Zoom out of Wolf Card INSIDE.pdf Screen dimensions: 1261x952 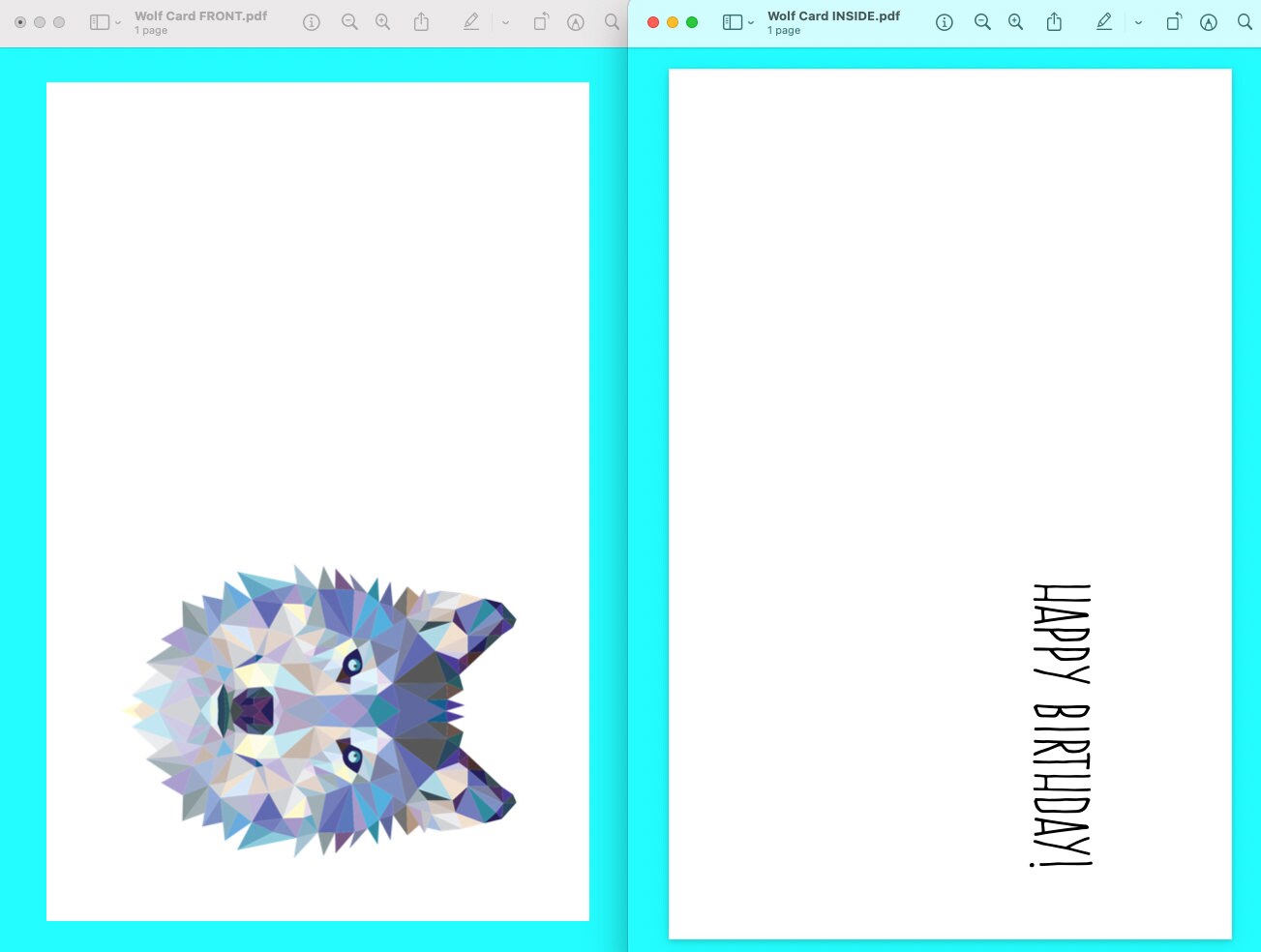coord(982,21)
